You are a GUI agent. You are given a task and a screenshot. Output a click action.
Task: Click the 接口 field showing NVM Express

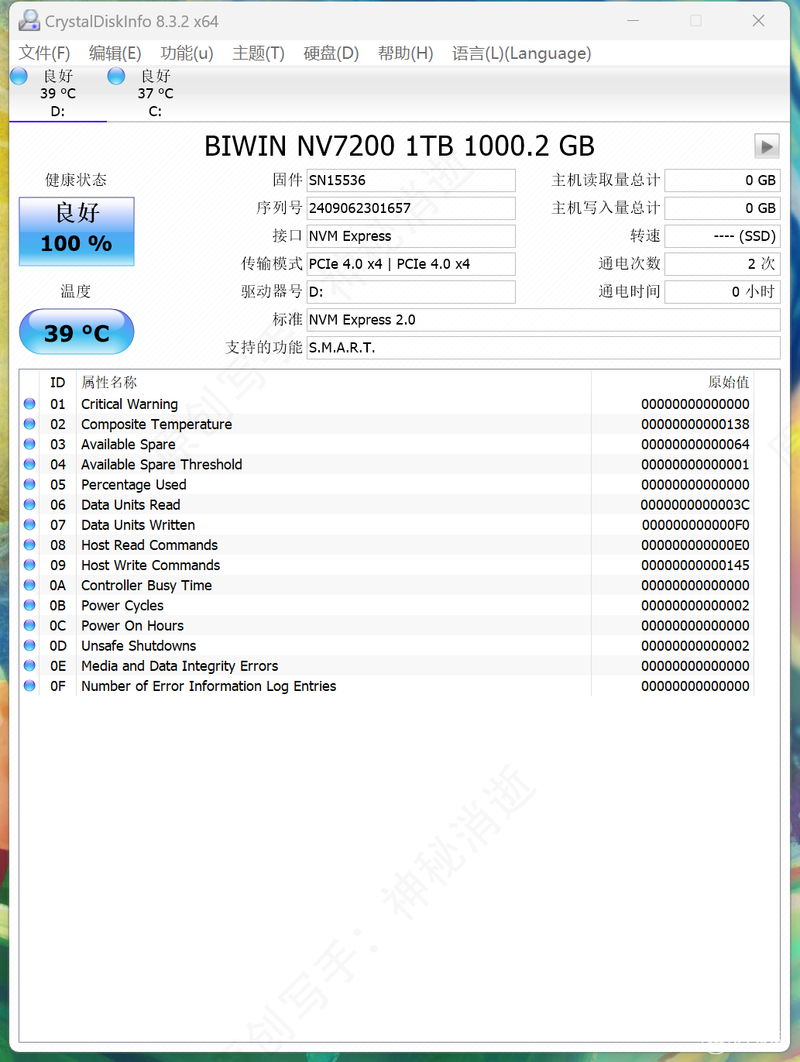click(410, 236)
